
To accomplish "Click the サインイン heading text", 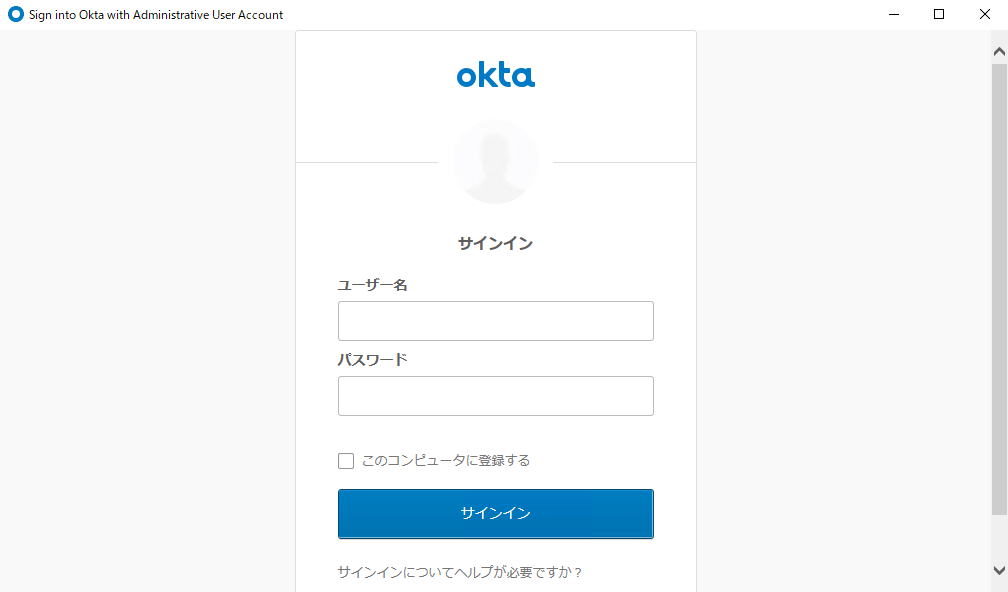I will 495,243.
